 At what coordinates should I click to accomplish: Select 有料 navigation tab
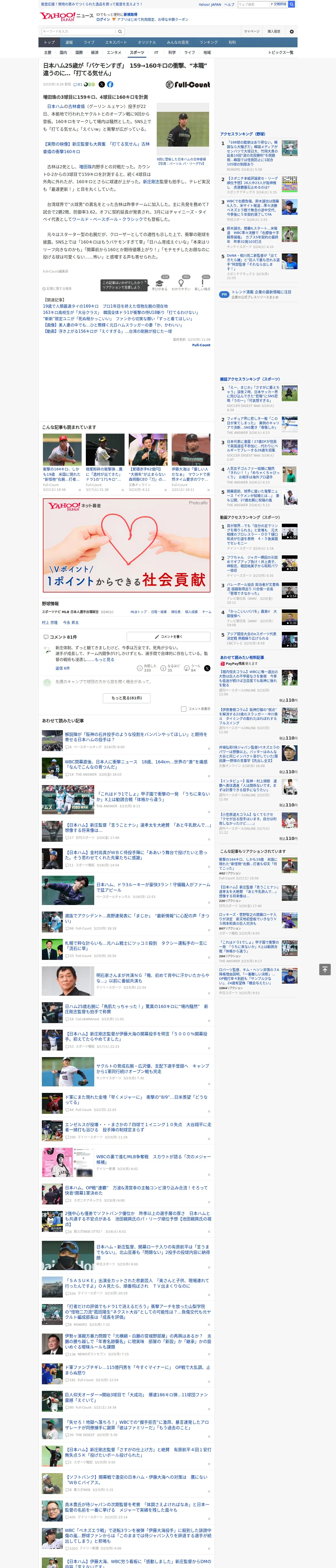click(232, 43)
